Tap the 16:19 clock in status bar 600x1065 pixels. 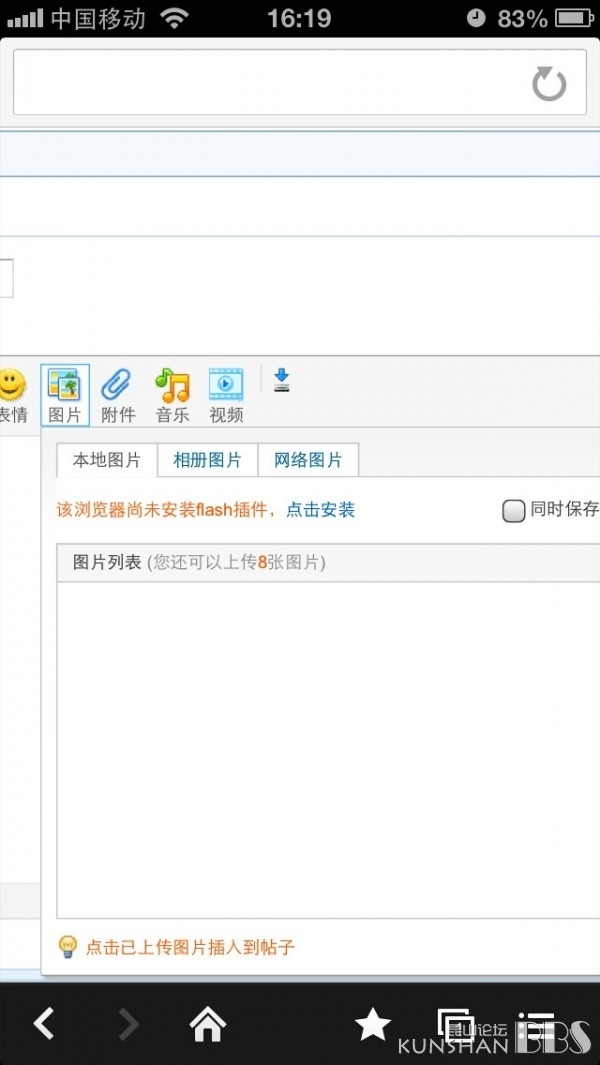pyautogui.click(x=299, y=18)
